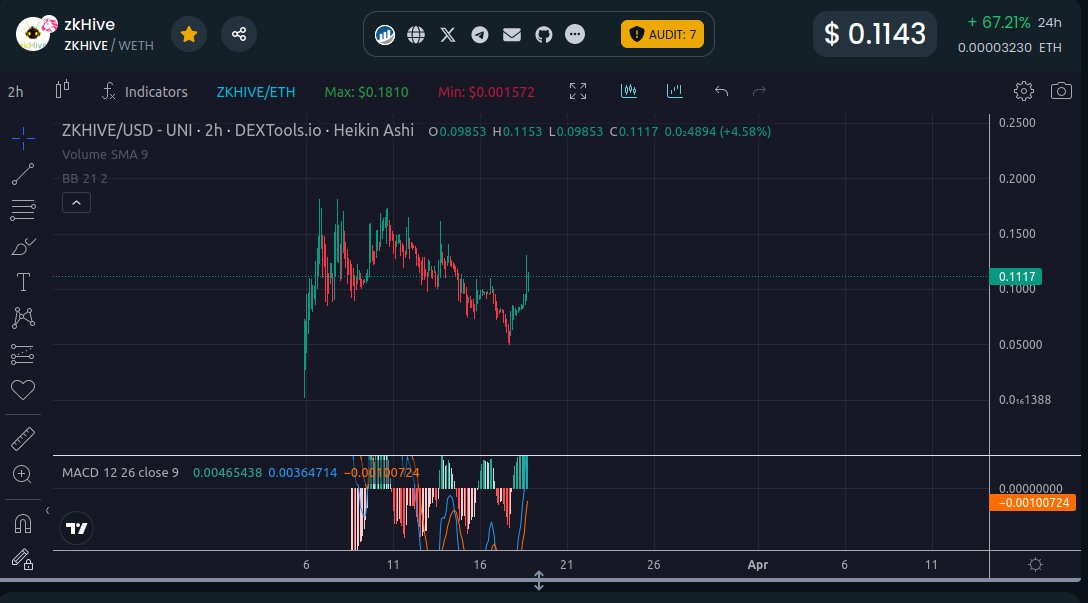Share the zkHive pair page
Screen dimensions: 1088x603
coord(239,34)
